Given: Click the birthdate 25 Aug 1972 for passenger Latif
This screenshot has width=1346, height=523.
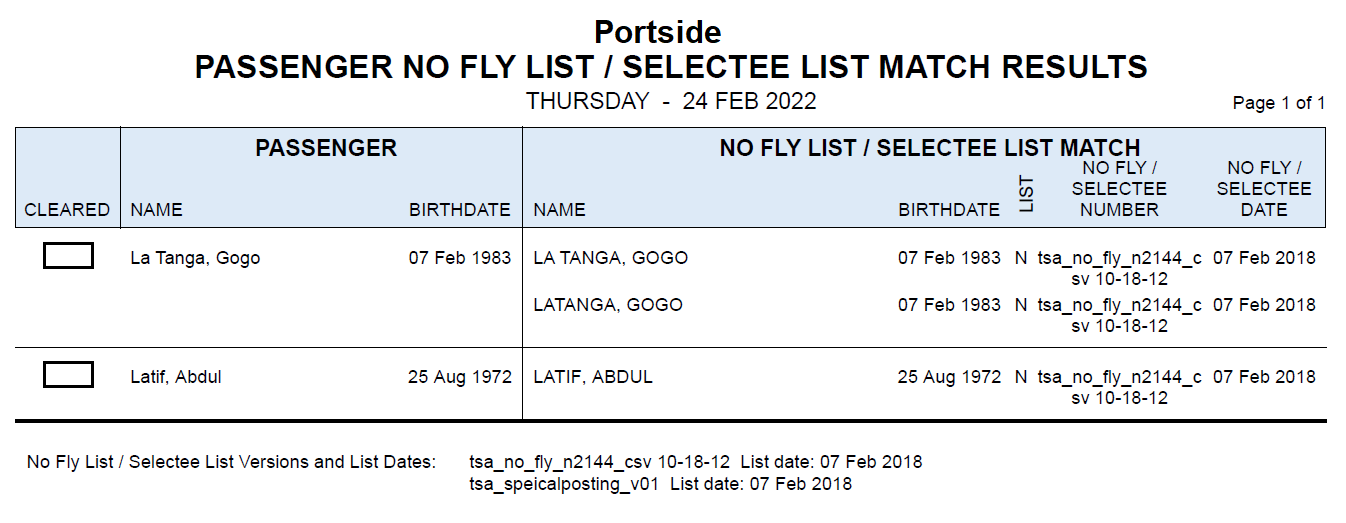Looking at the screenshot, I should point(460,377).
